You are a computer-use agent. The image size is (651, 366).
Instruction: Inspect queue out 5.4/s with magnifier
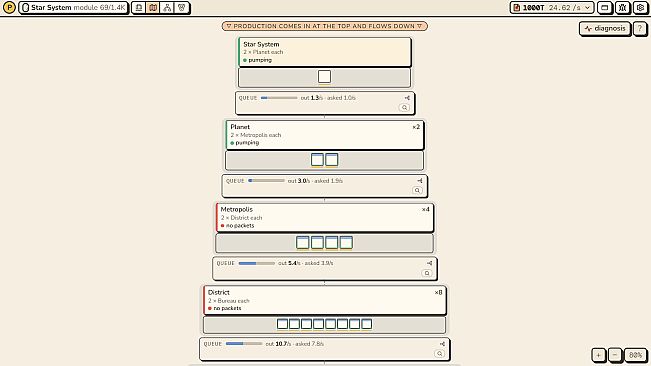(x=426, y=273)
